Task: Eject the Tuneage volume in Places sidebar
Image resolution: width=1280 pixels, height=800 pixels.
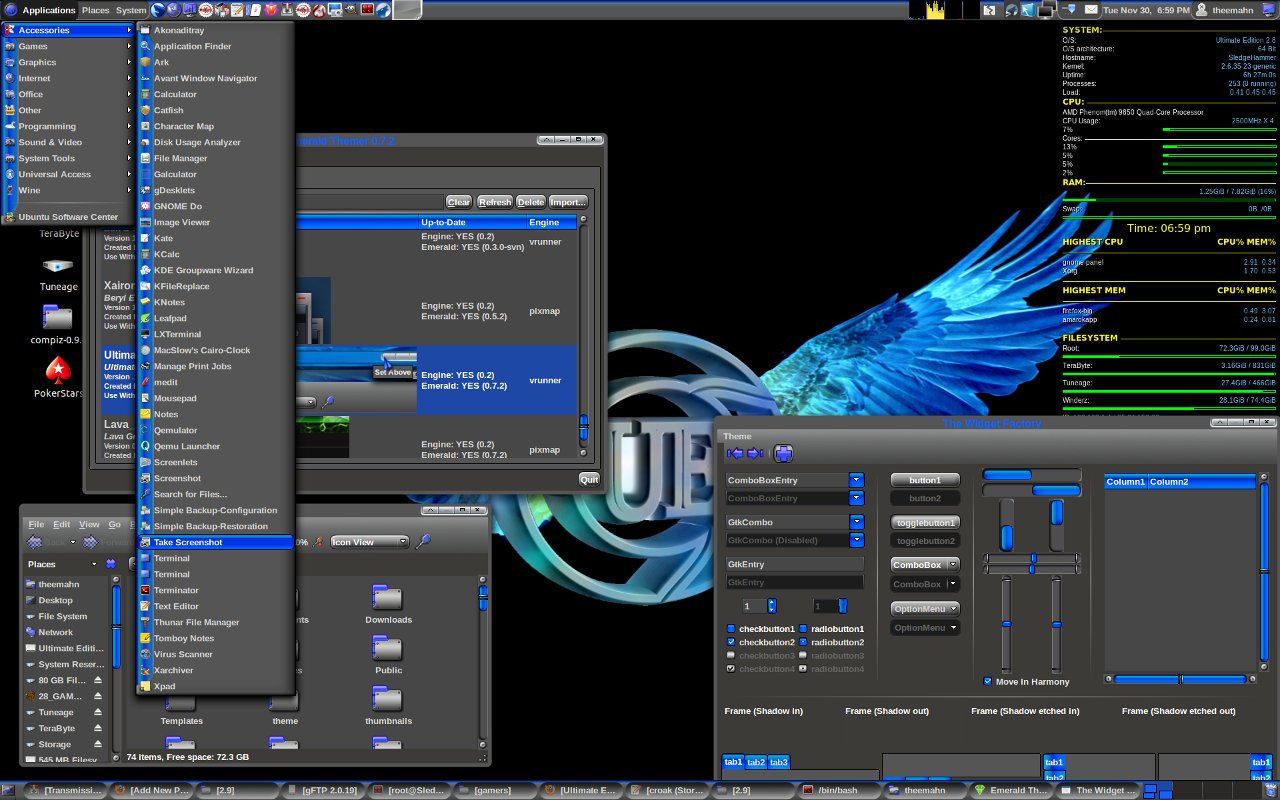Action: 98,712
